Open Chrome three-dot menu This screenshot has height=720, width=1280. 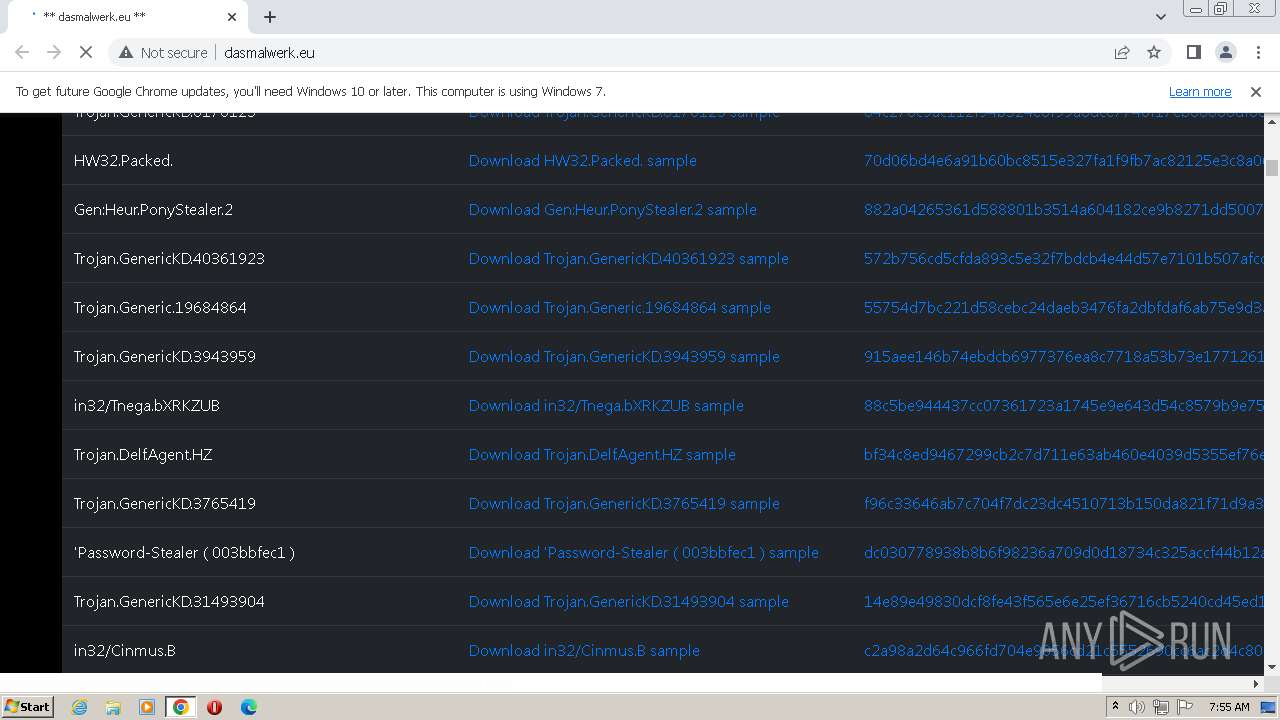(x=1258, y=52)
